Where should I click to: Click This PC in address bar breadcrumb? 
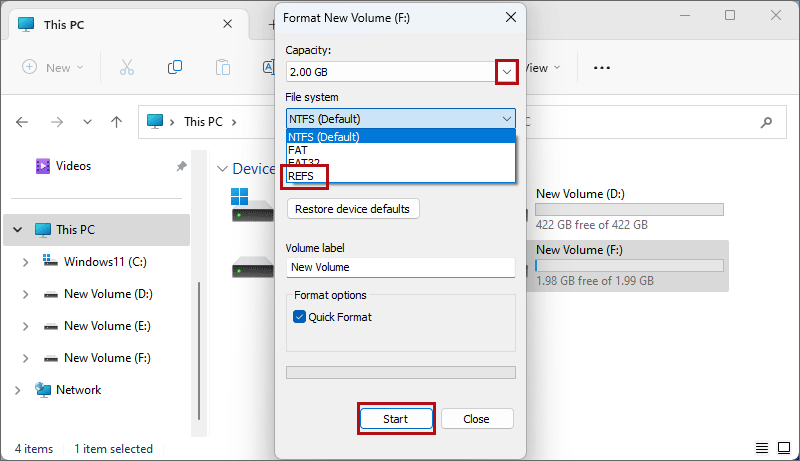pos(203,122)
